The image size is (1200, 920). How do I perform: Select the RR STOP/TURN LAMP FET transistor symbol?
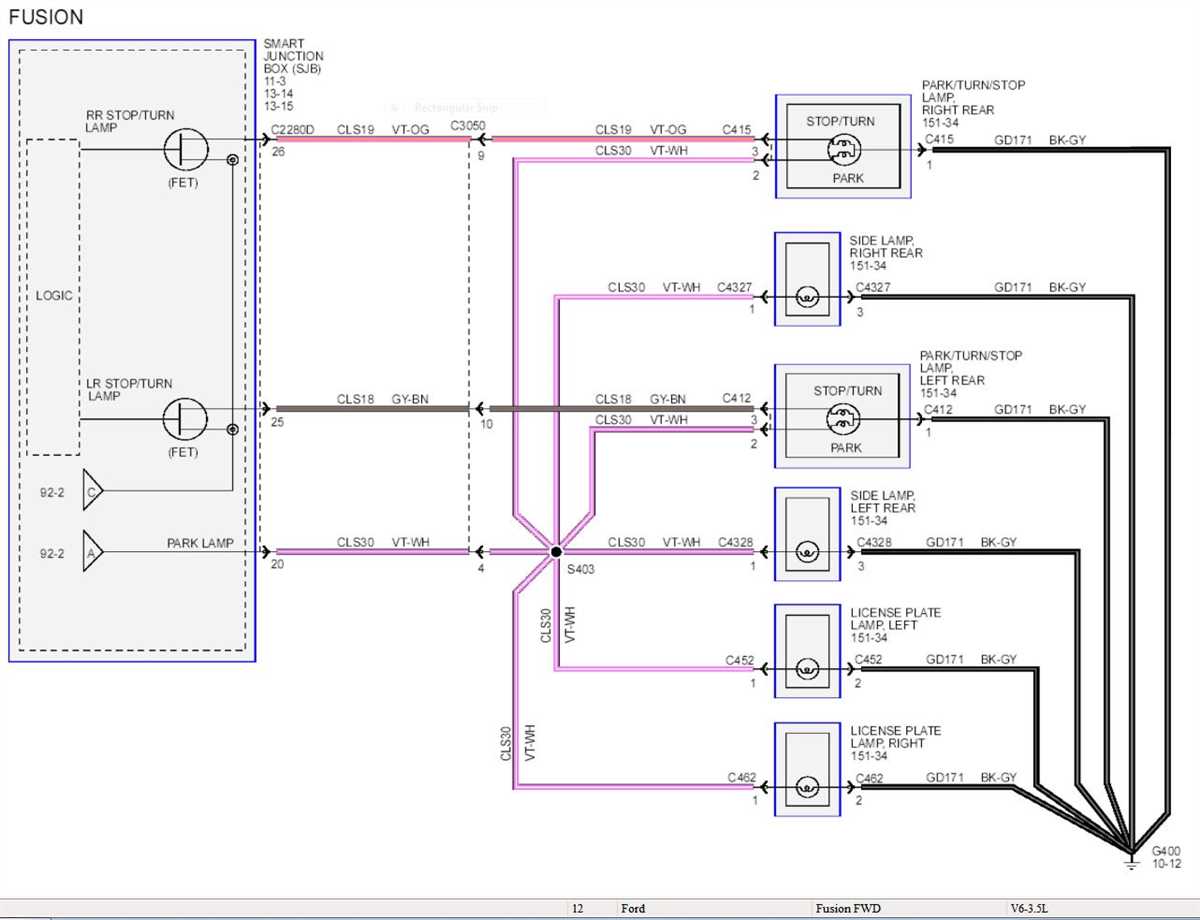[x=186, y=149]
